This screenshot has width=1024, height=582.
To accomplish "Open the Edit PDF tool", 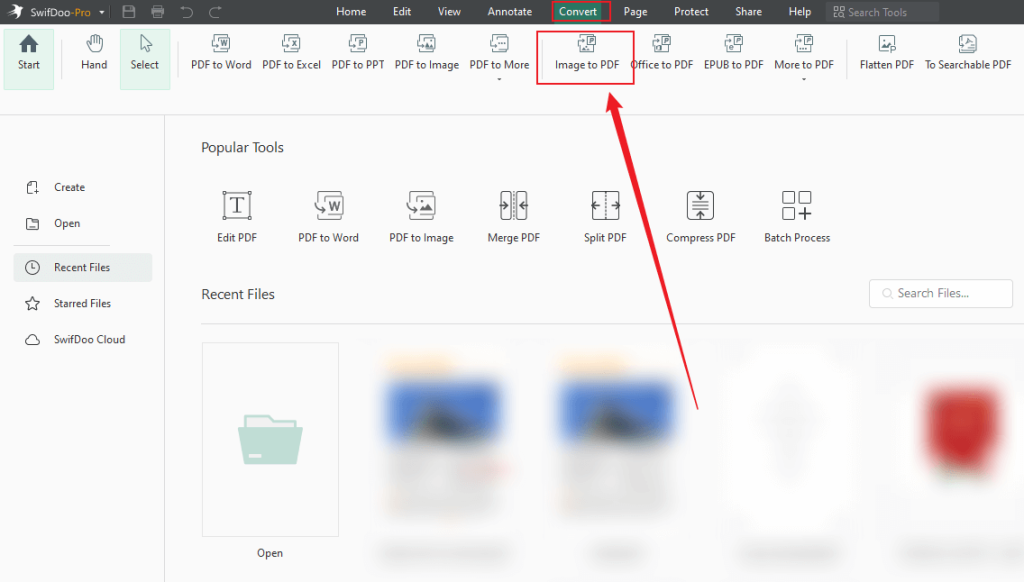I will coord(236,212).
